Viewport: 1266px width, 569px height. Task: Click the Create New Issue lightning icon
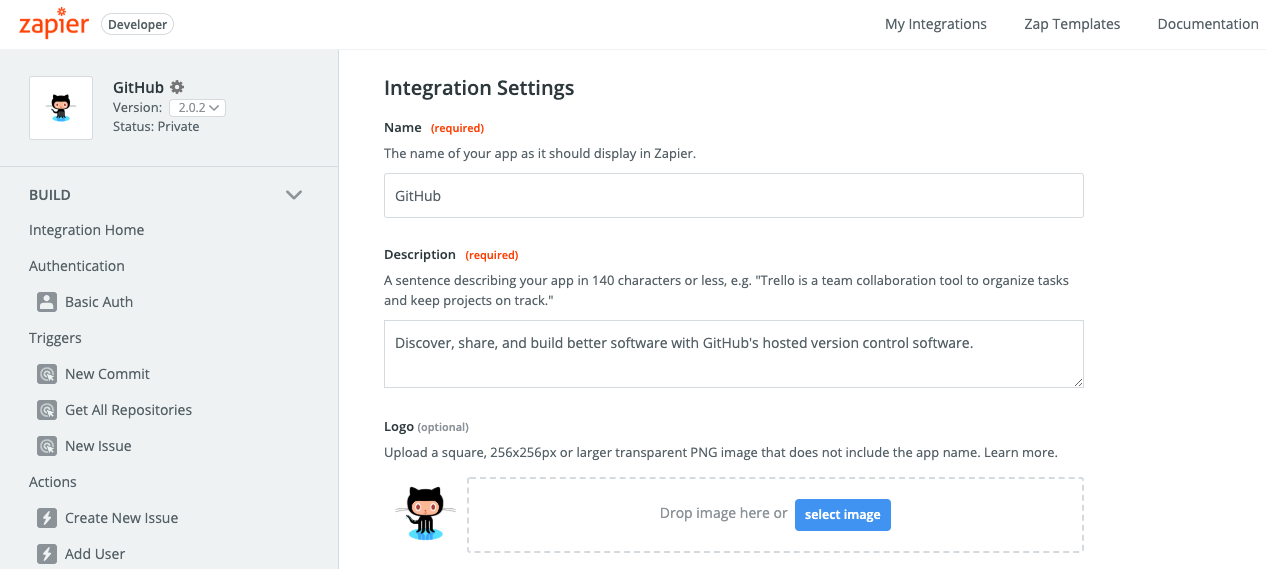(47, 518)
